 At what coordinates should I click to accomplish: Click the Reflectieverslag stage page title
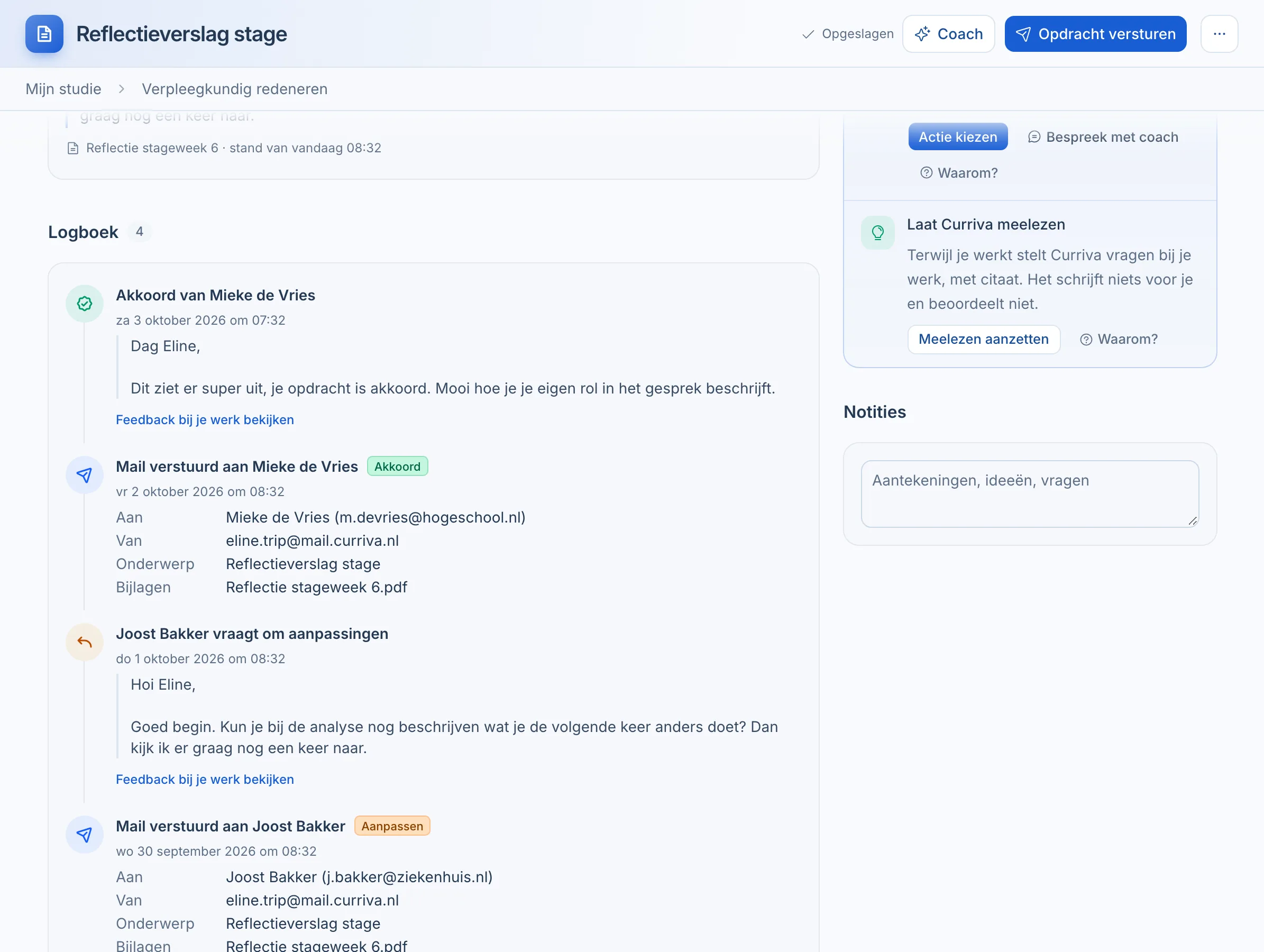coord(182,34)
